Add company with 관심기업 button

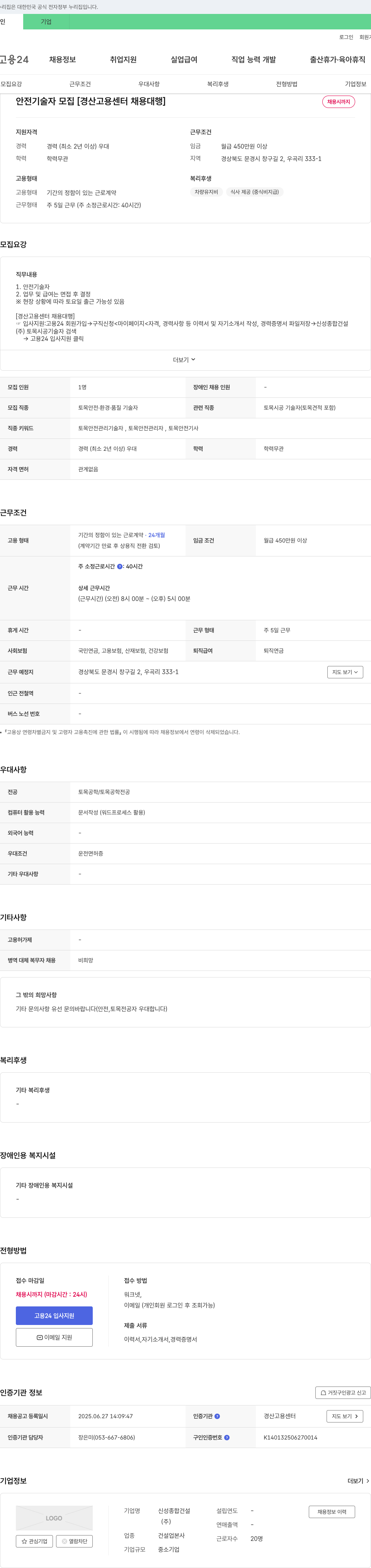pos(34,1541)
